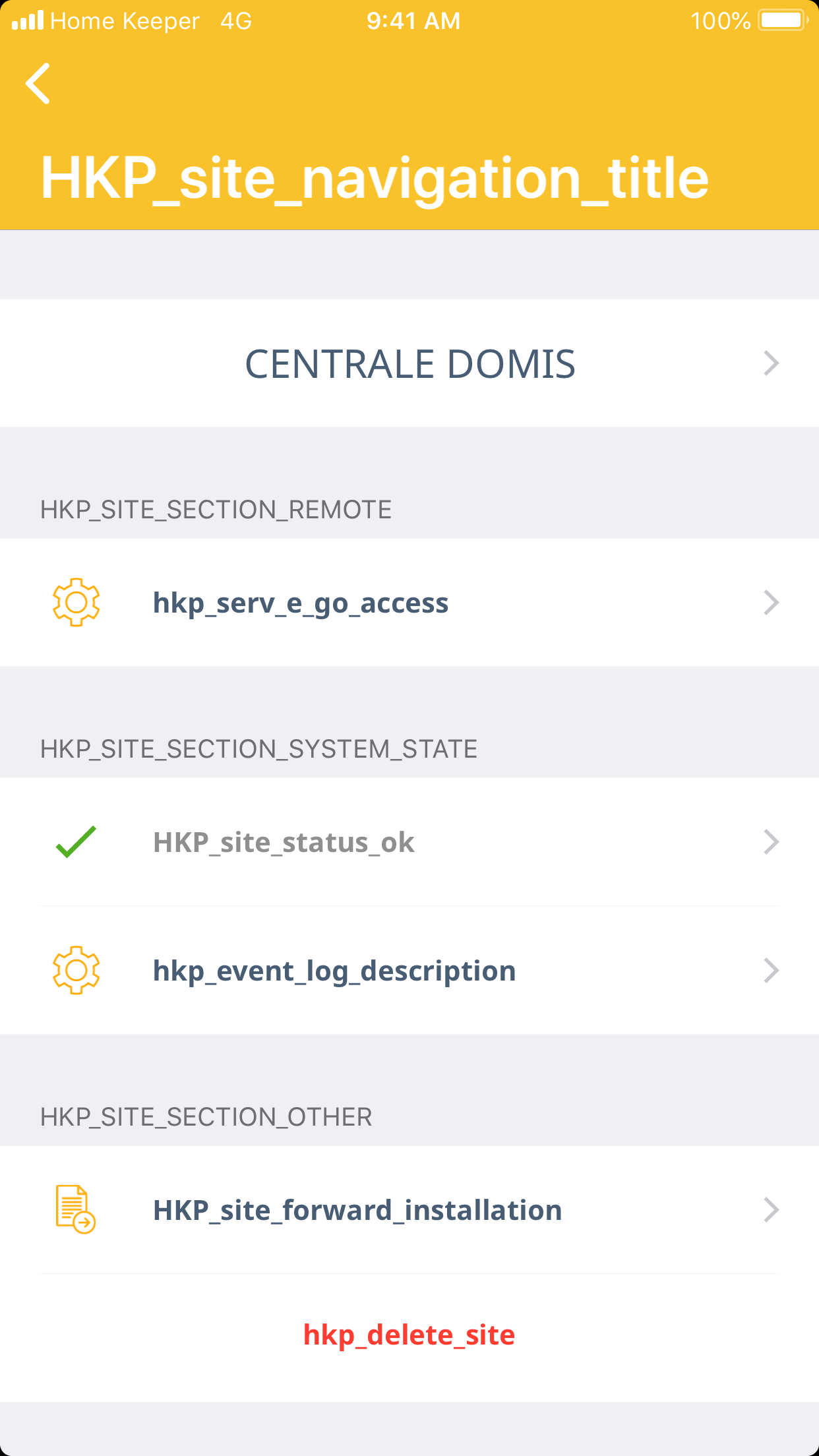Screen dimensions: 819x1456
Task: Select HKP_site_status_ok label
Action: click(284, 842)
